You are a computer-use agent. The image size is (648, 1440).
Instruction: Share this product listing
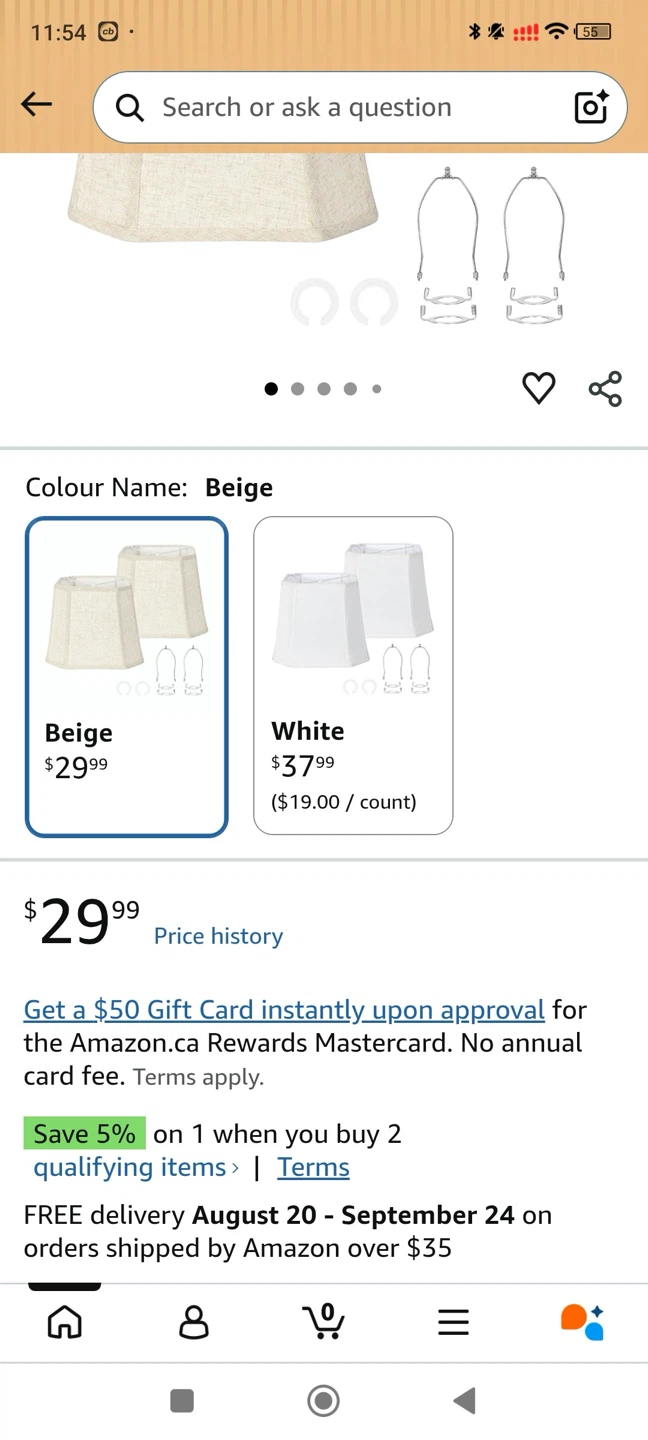605,389
